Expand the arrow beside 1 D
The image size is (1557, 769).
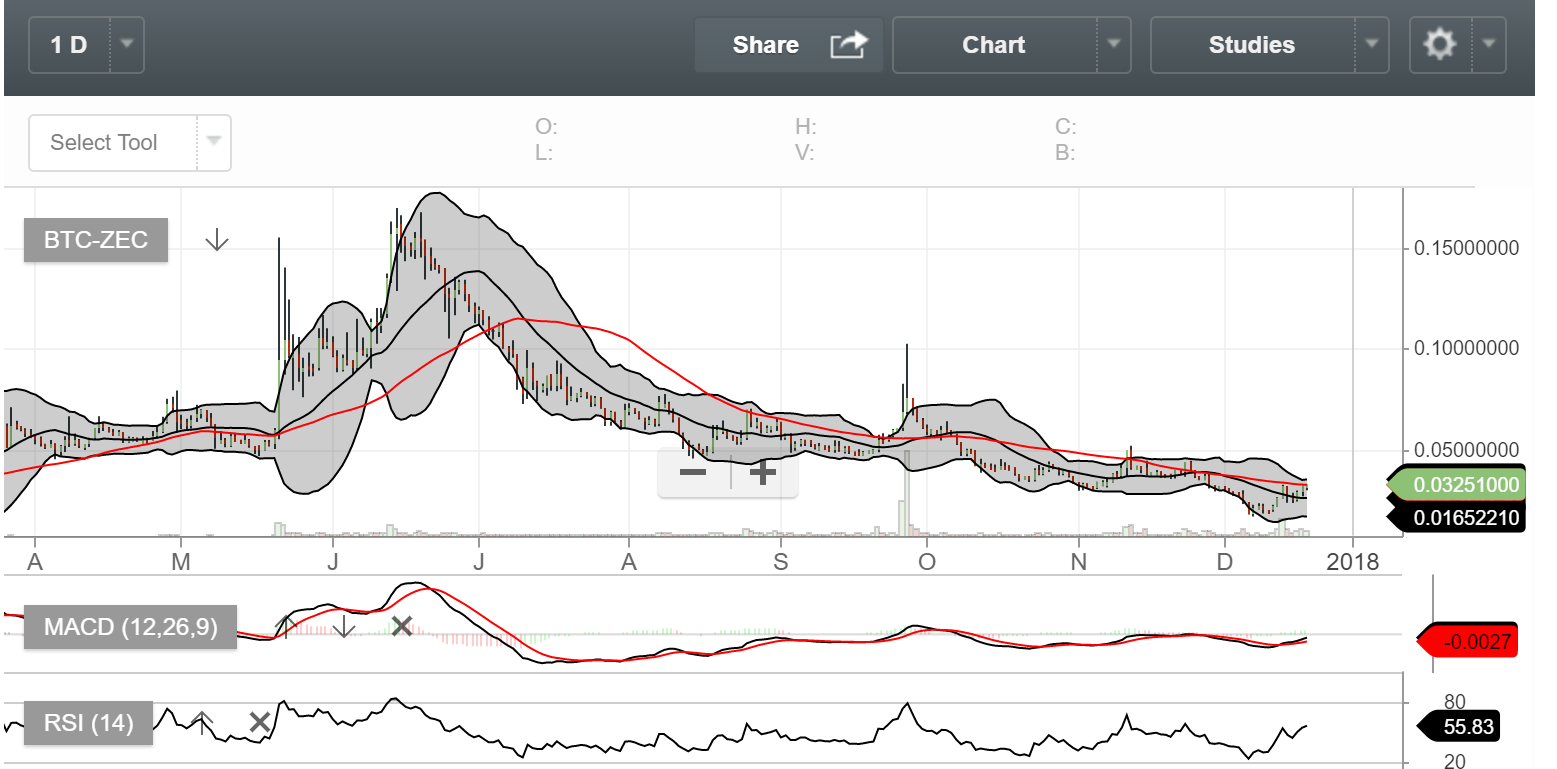126,45
